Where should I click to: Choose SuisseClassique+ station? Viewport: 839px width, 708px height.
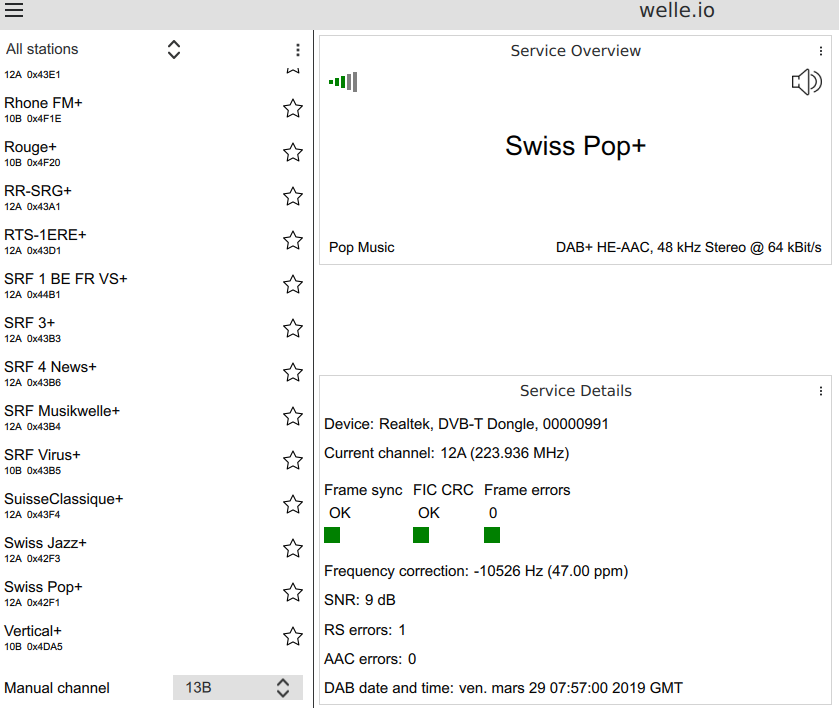[64, 505]
